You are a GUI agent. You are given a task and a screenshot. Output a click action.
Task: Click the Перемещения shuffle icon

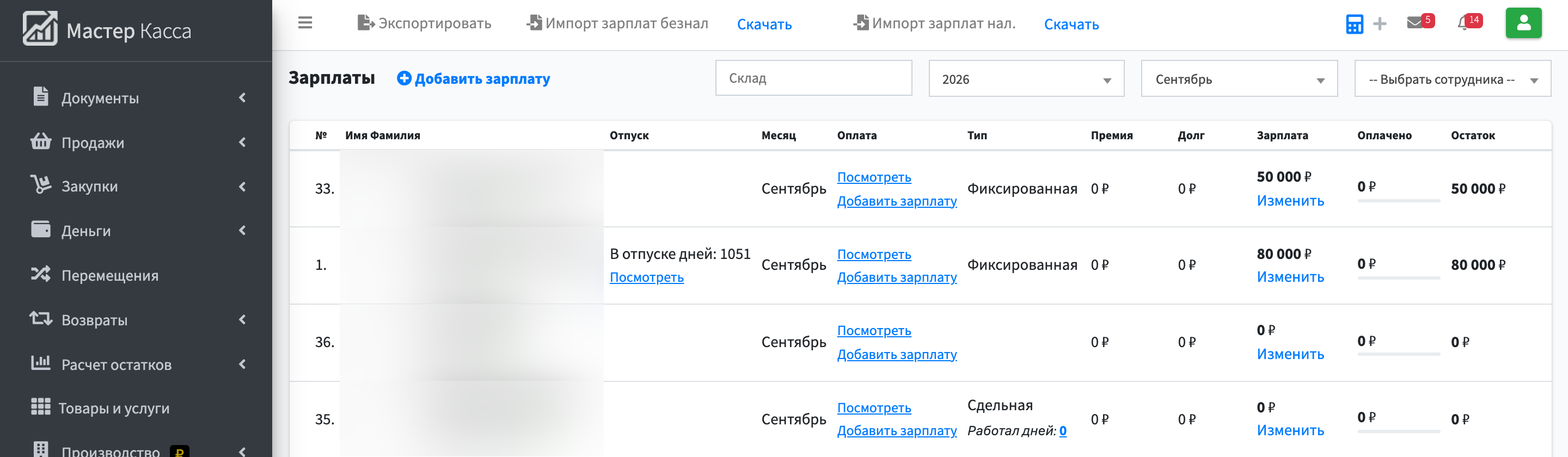coord(41,274)
